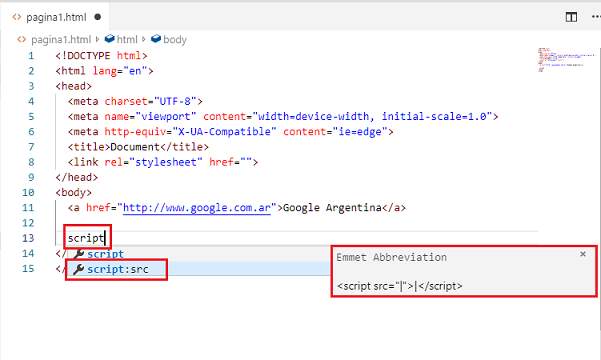Click the rel="stylesheet" attribute text

153,162
